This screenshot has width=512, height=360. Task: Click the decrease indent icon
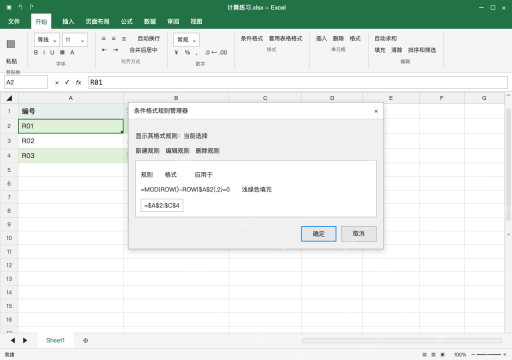click(104, 50)
